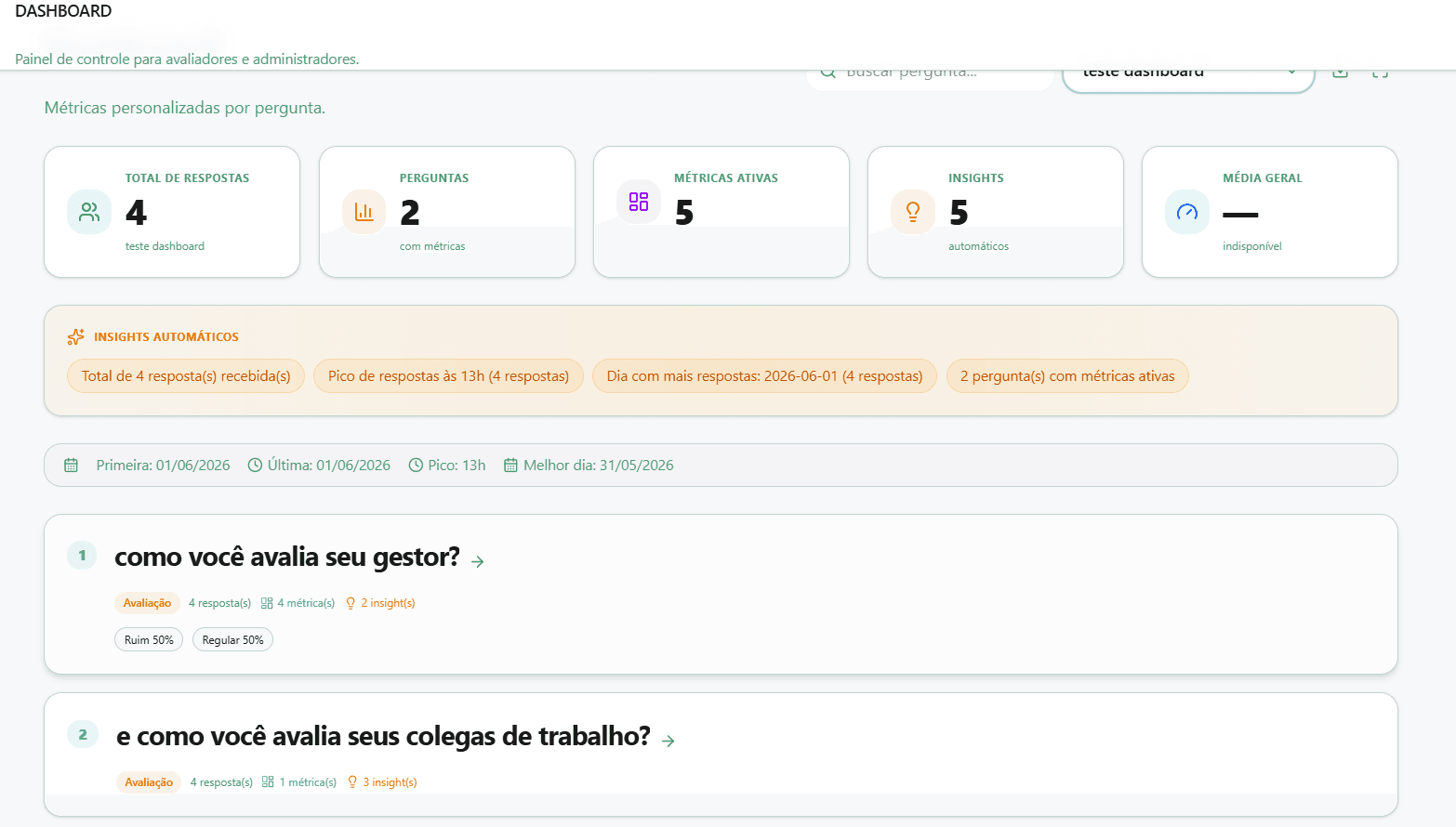Click the 'Regular 50%' tag
Screen dimensions: 1456x827
click(232, 639)
